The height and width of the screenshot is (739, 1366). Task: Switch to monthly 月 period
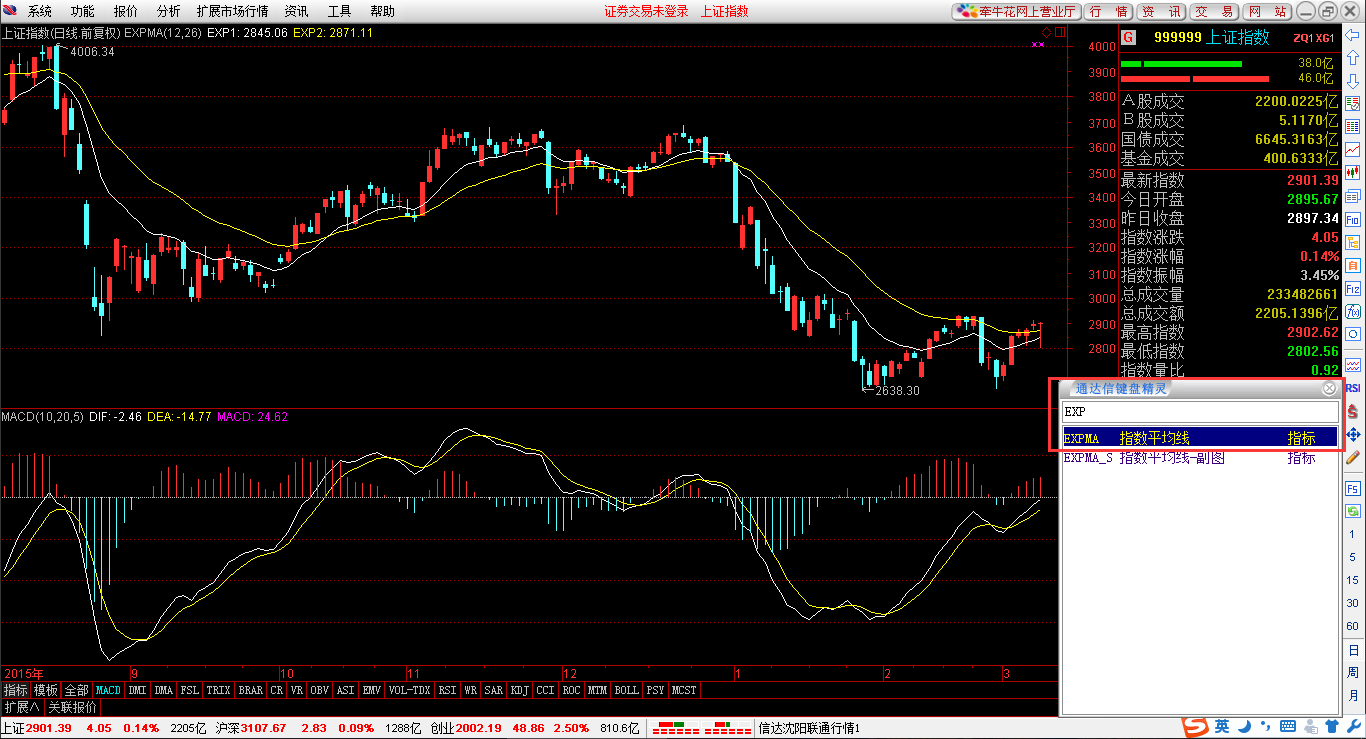click(1353, 695)
